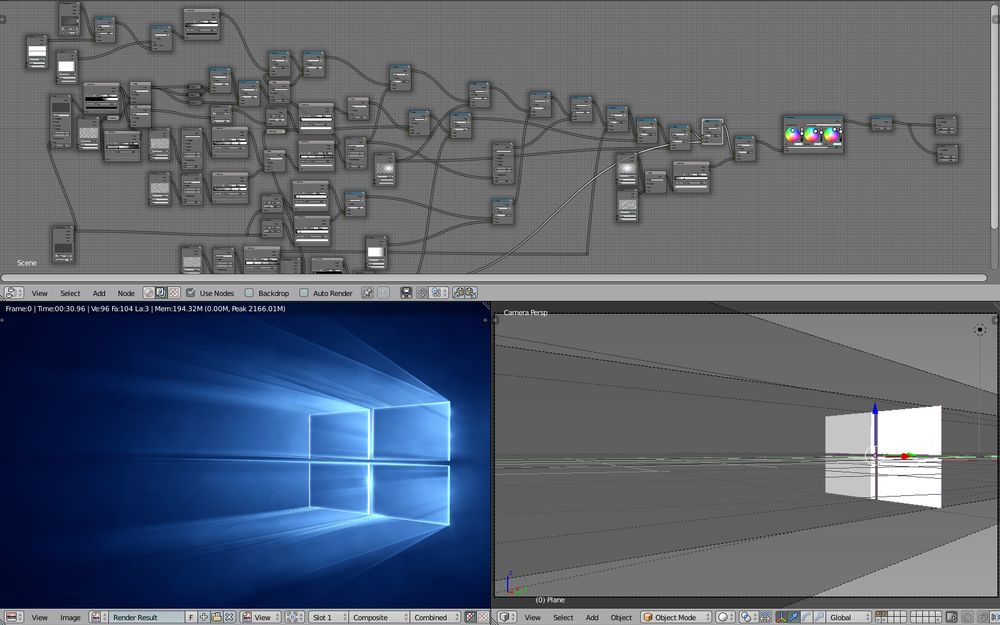Open Composite layer dropdown
The image size is (1000, 625).
(379, 617)
